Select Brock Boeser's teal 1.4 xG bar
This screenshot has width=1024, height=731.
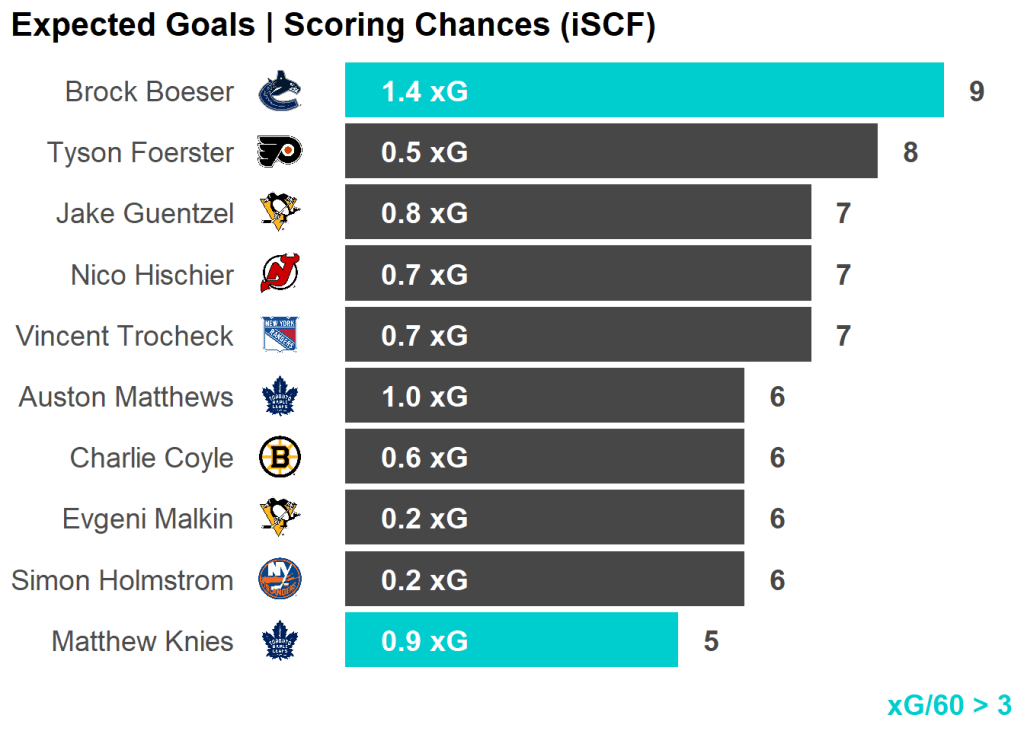(x=644, y=91)
